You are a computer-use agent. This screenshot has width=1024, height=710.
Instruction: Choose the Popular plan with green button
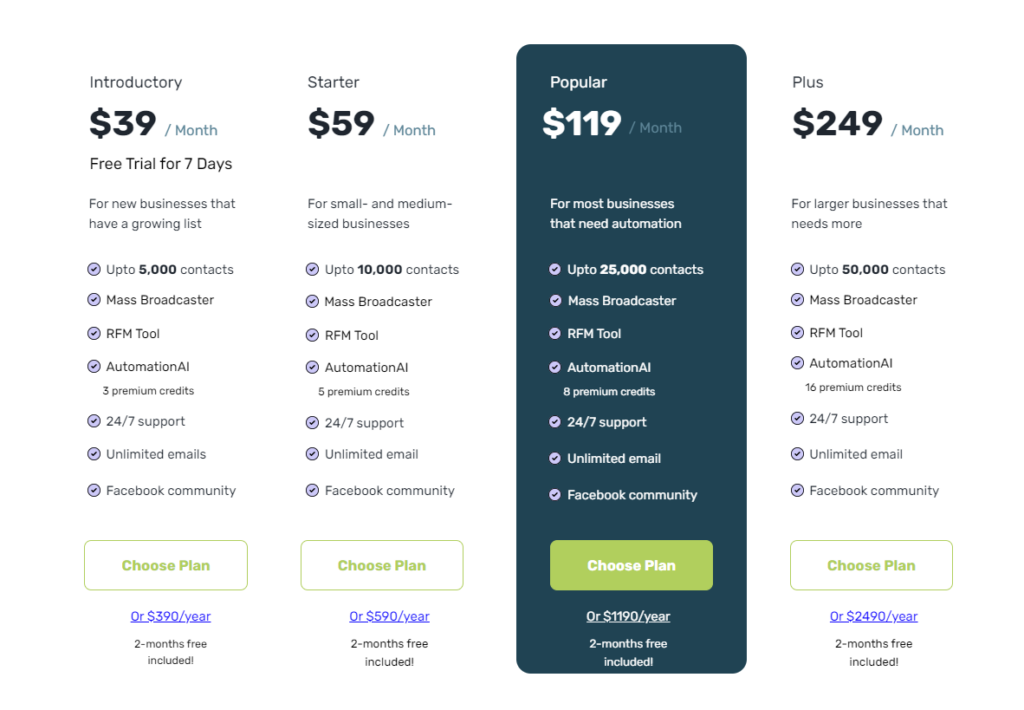(631, 565)
